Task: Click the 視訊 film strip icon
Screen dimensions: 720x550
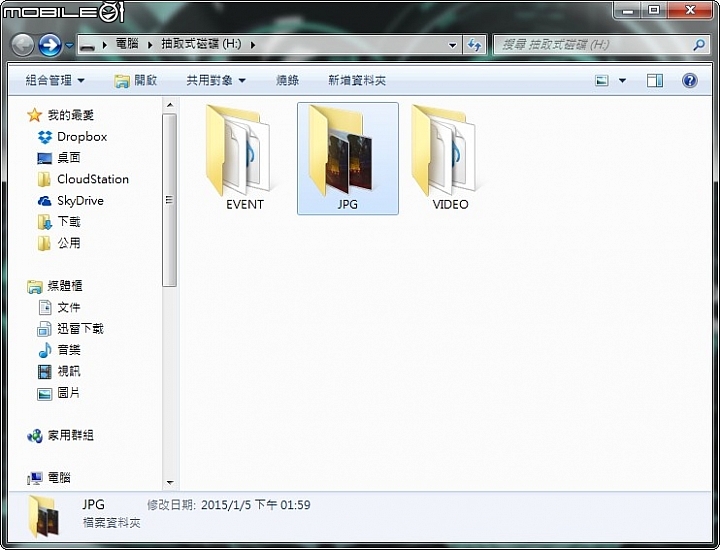Action: click(x=45, y=371)
